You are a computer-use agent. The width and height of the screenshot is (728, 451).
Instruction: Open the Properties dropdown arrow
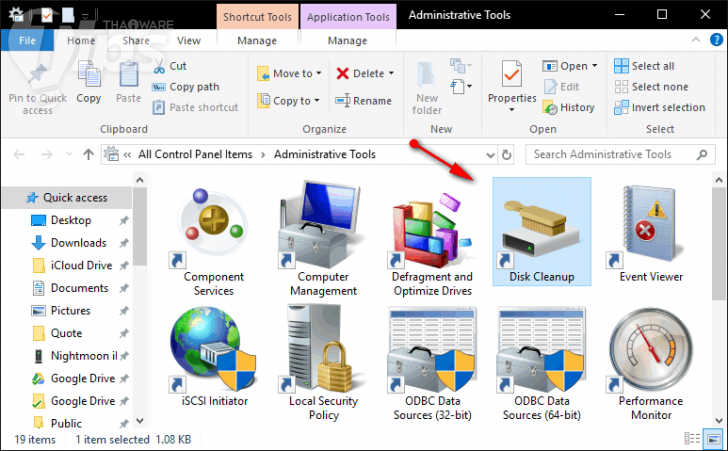(512, 110)
